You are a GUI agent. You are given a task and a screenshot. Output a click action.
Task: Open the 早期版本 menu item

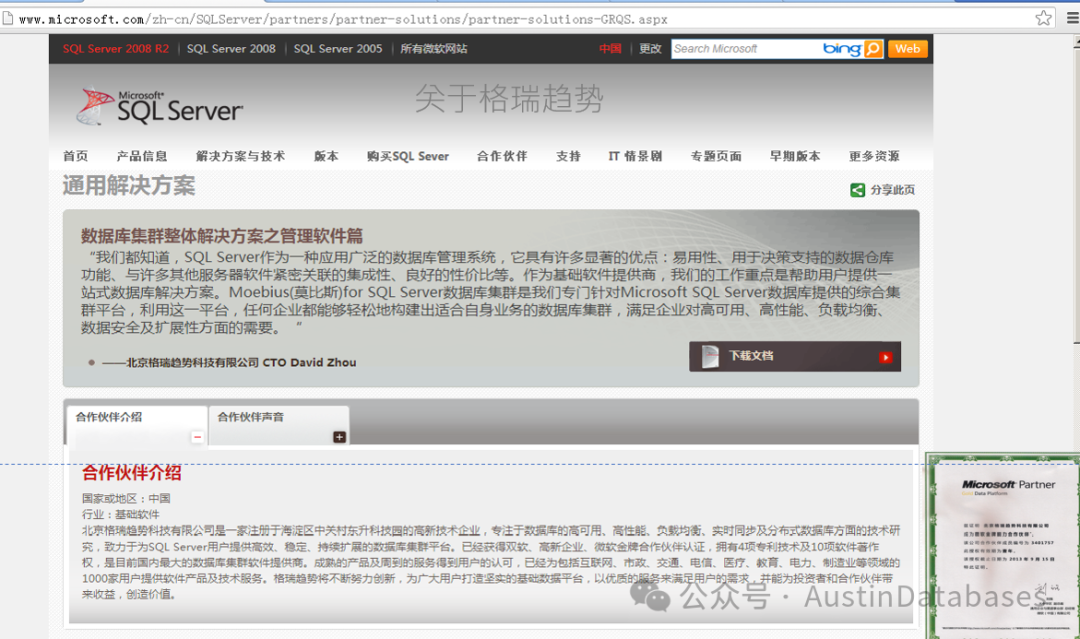795,156
